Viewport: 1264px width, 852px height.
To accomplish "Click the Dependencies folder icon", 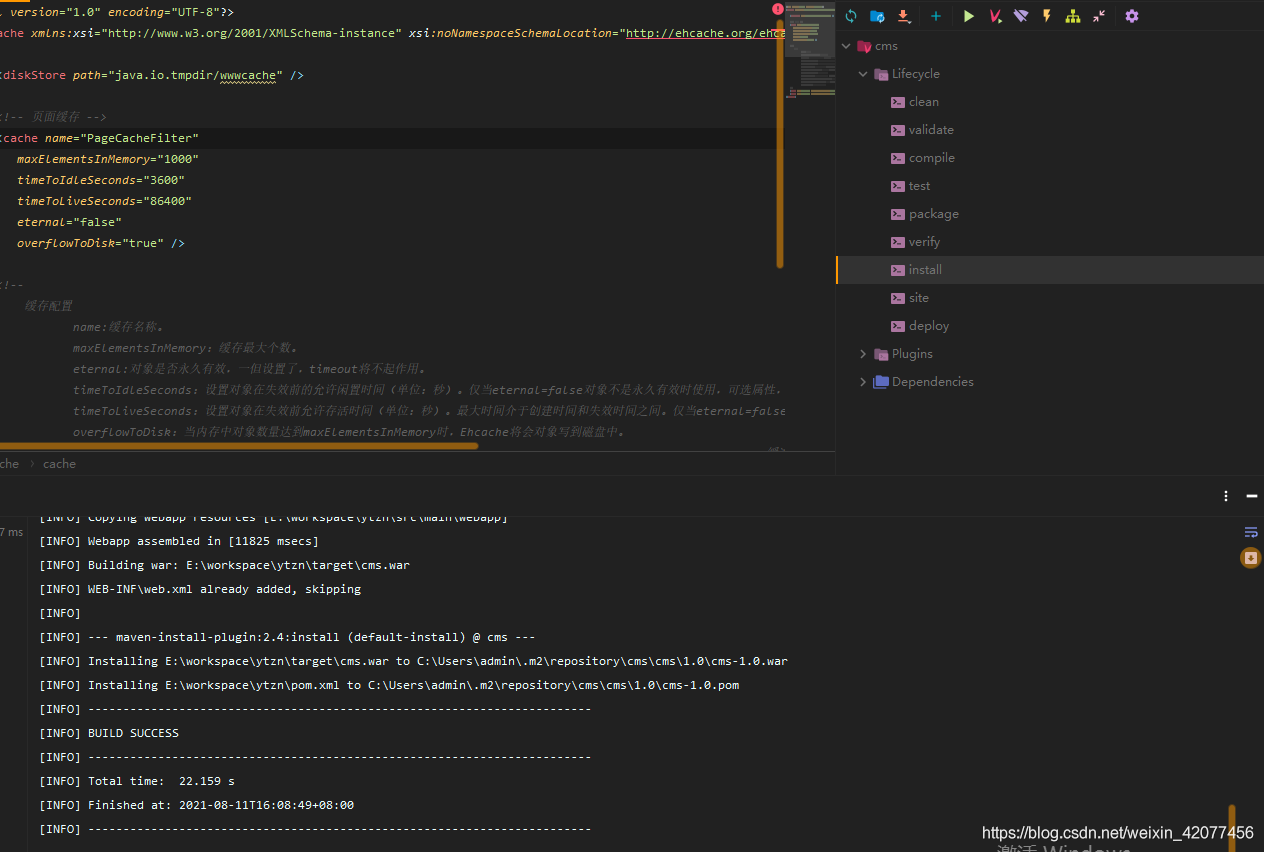I will pyautogui.click(x=881, y=382).
